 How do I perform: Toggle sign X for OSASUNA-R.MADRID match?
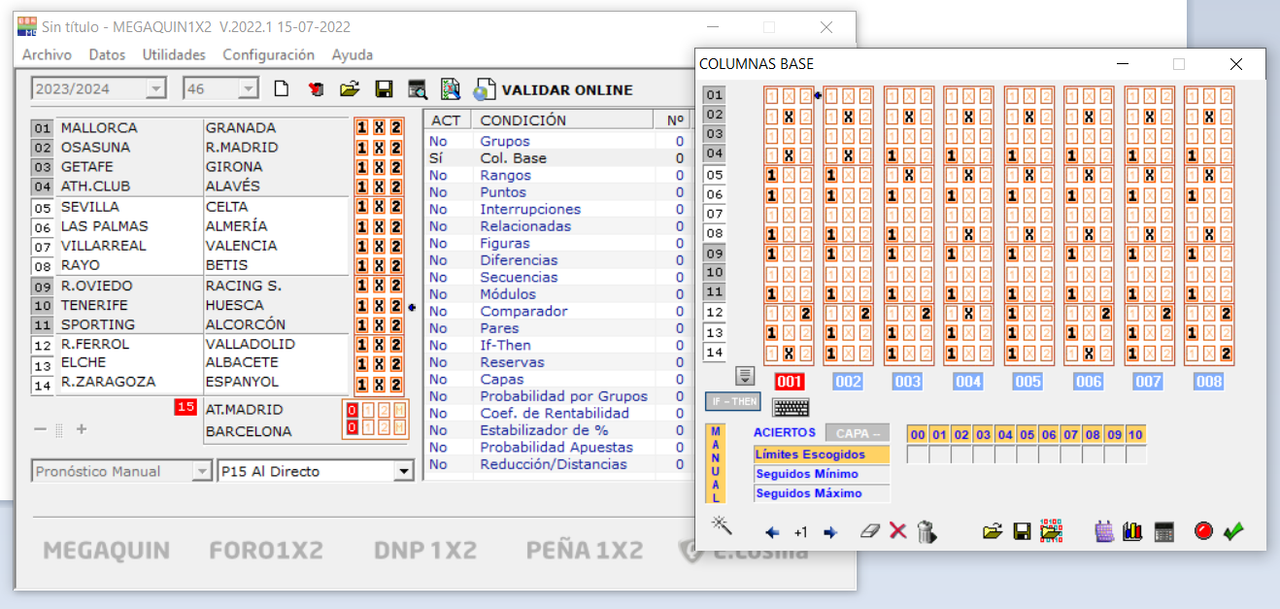(x=379, y=148)
